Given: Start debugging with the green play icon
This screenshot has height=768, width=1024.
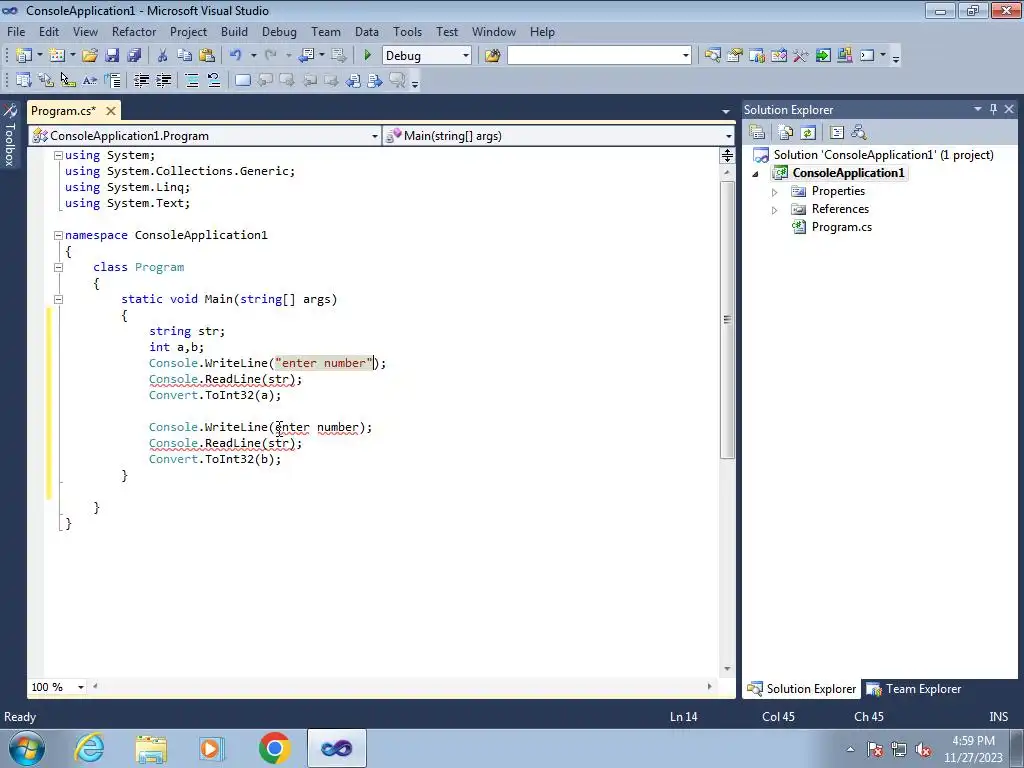Looking at the screenshot, I should (x=367, y=56).
